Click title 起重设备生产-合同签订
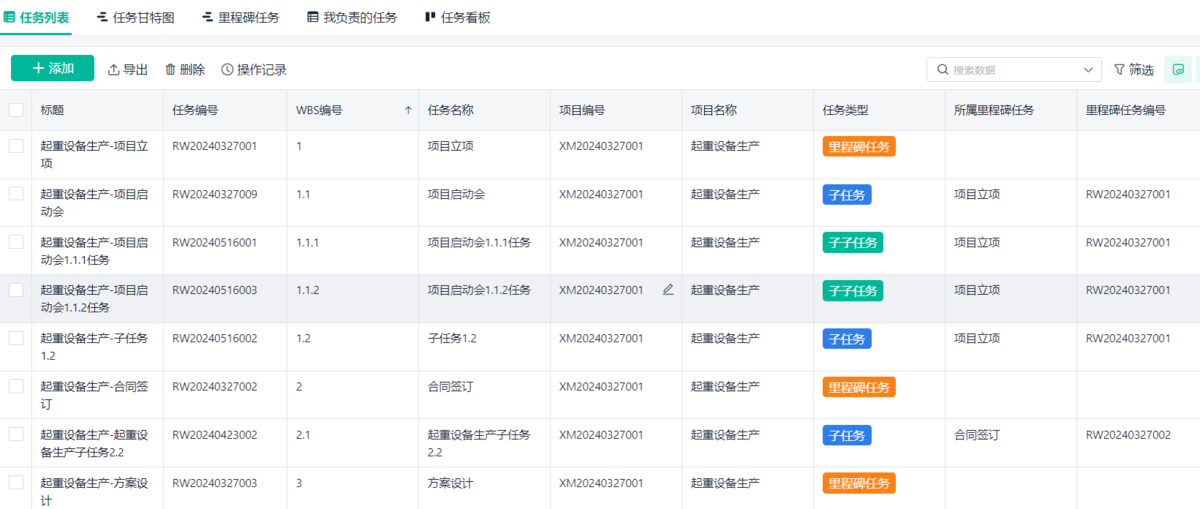1200x509 pixels. point(94,394)
